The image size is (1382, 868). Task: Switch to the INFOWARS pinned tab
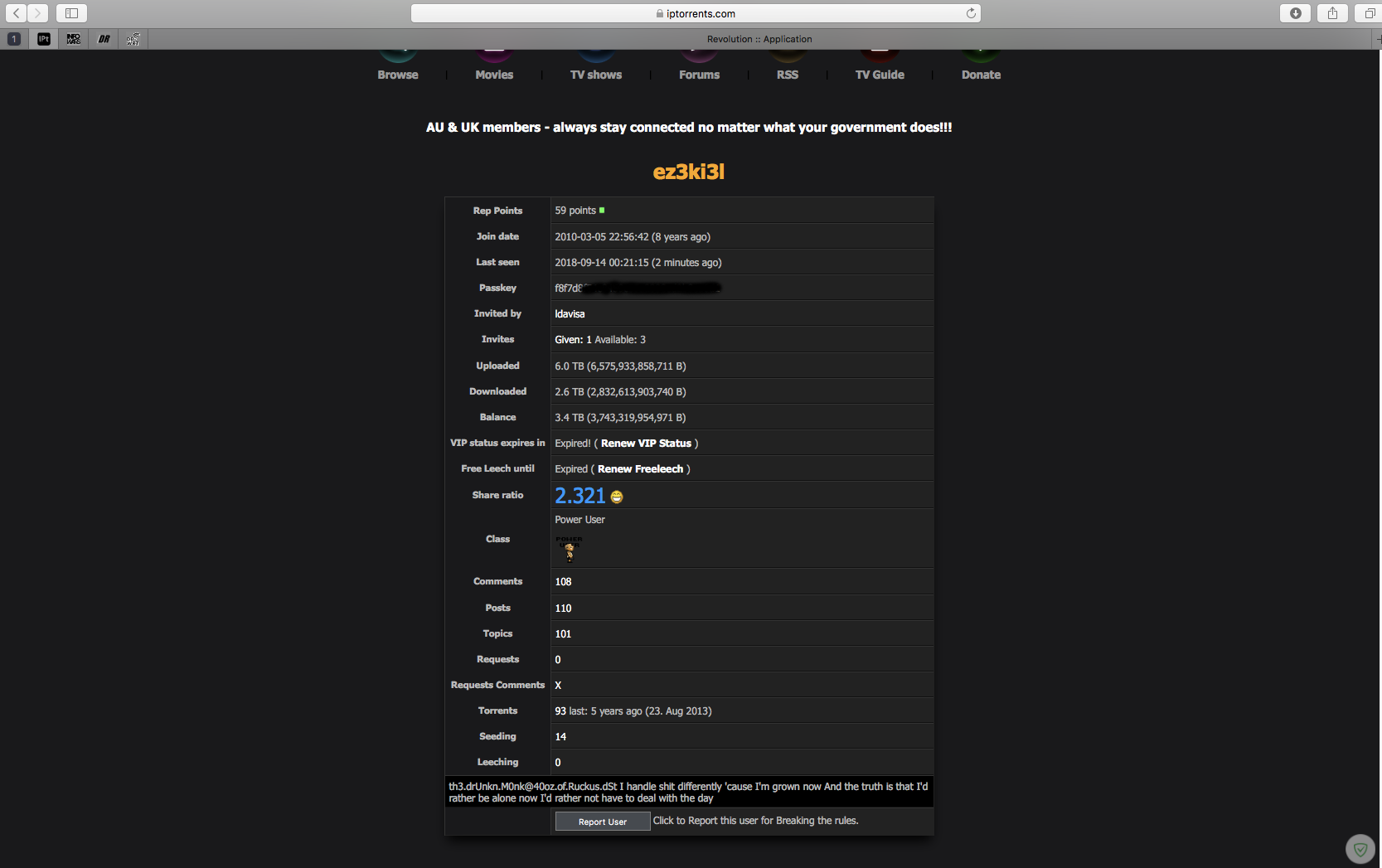(74, 39)
